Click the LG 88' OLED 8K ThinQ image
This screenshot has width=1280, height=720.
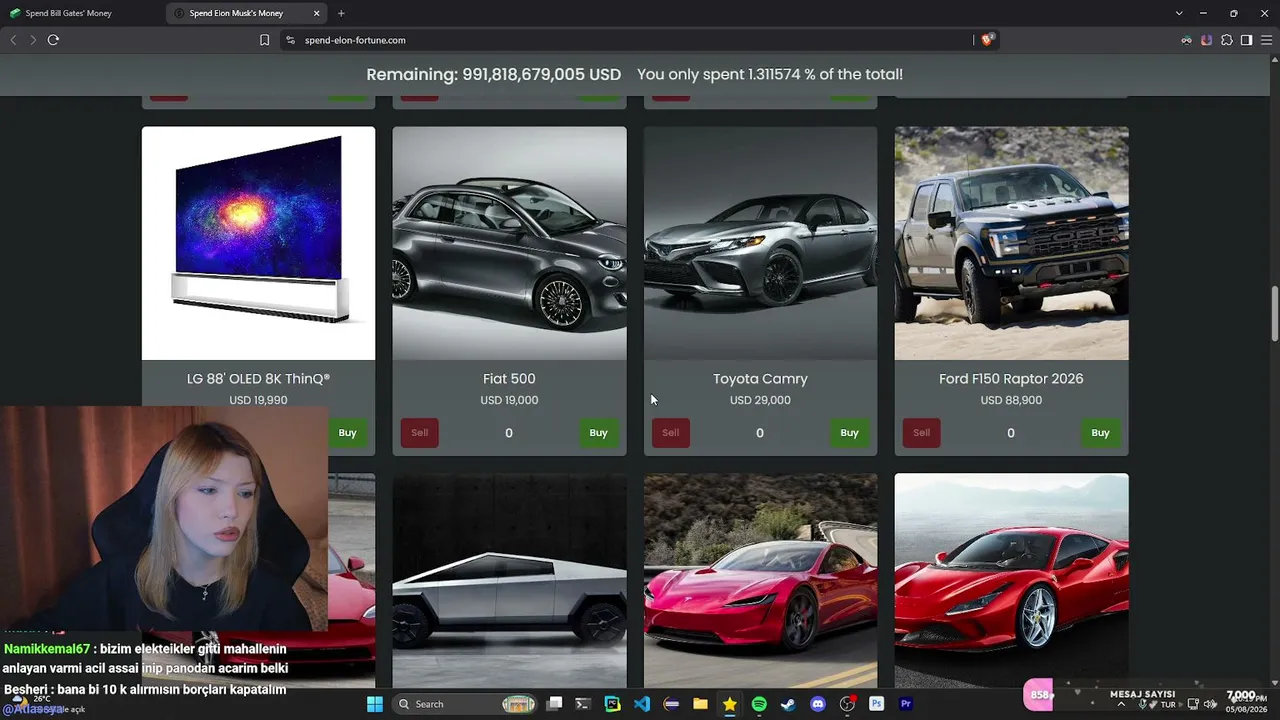pos(258,243)
